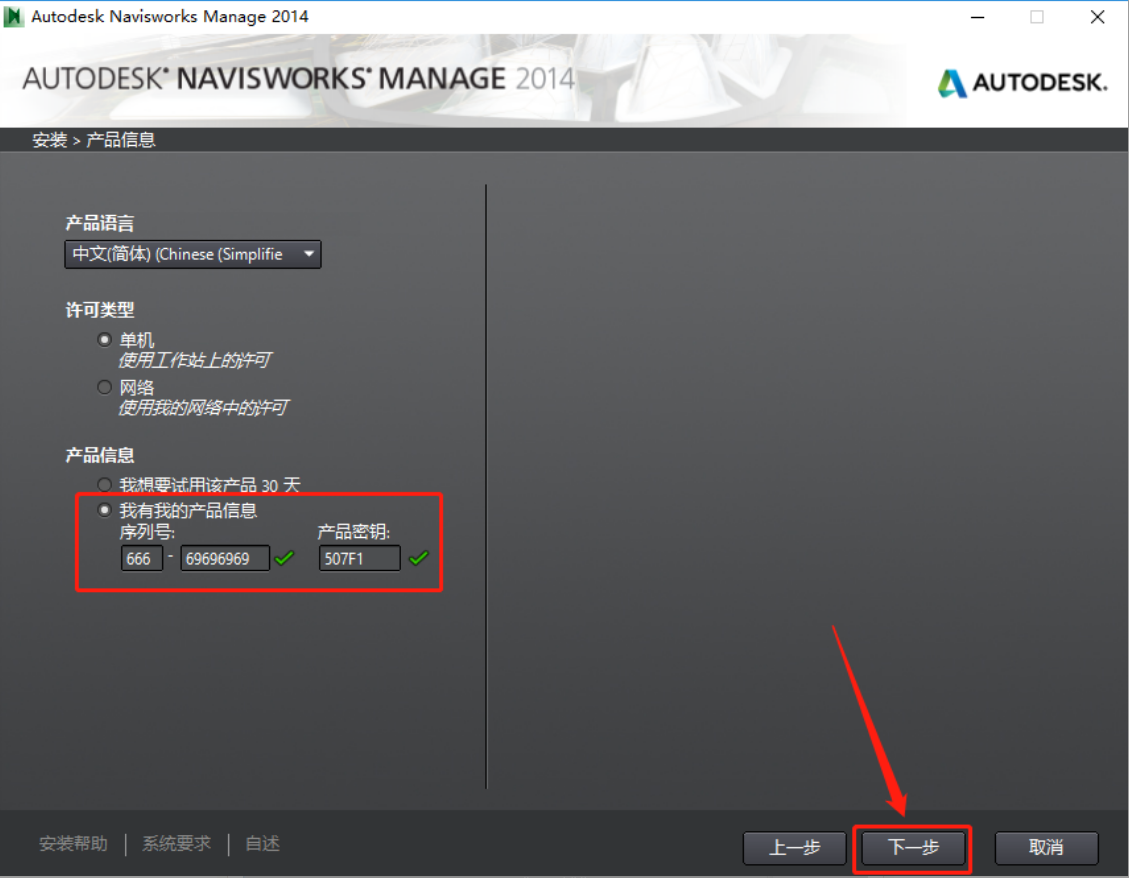
Task: Cancel installation with the 取消 button
Action: tap(1046, 848)
